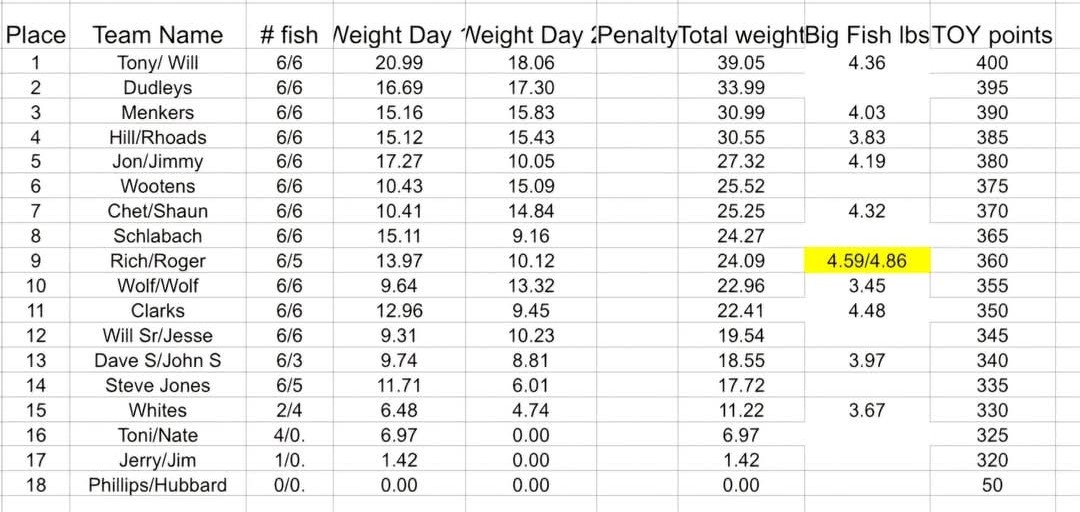Click the 'Tony/ Will' team name cell

coord(157,63)
